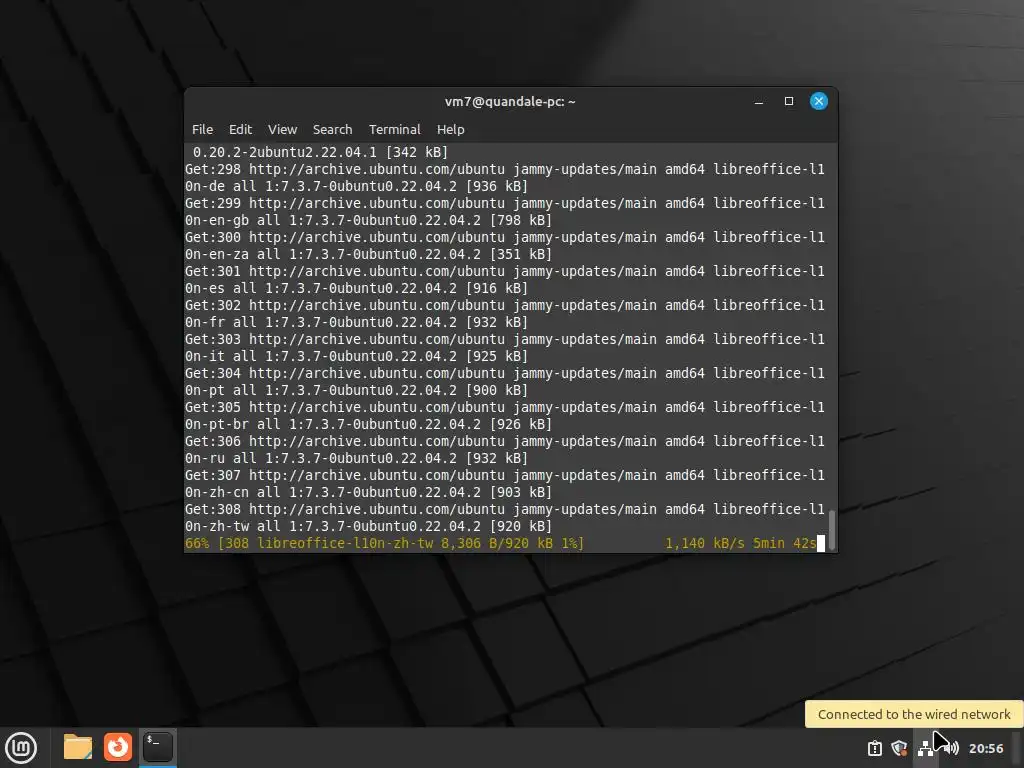
Task: Click the terminal vertical scrollbar handle
Action: [x=831, y=528]
